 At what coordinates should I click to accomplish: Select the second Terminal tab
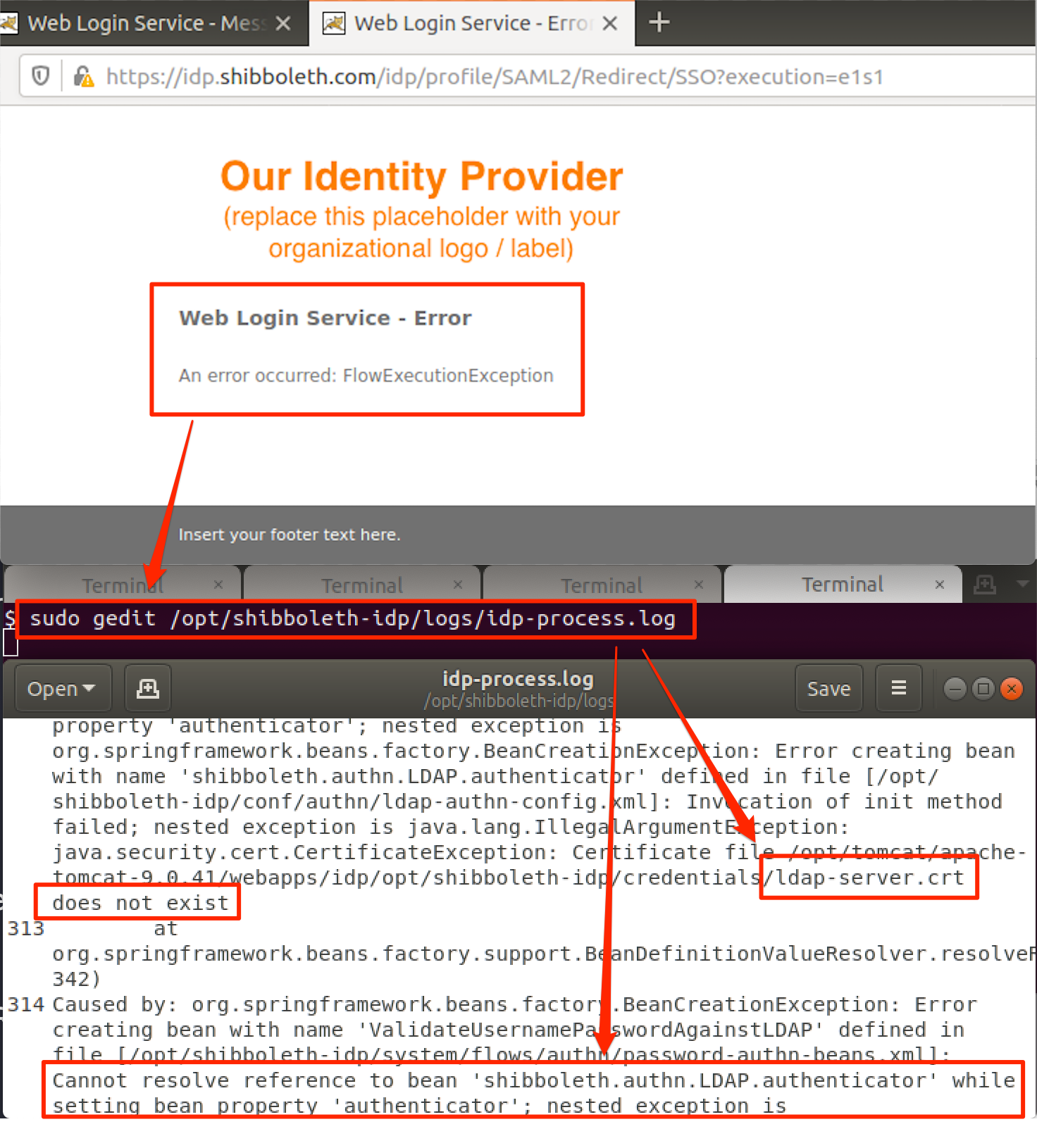(361, 585)
